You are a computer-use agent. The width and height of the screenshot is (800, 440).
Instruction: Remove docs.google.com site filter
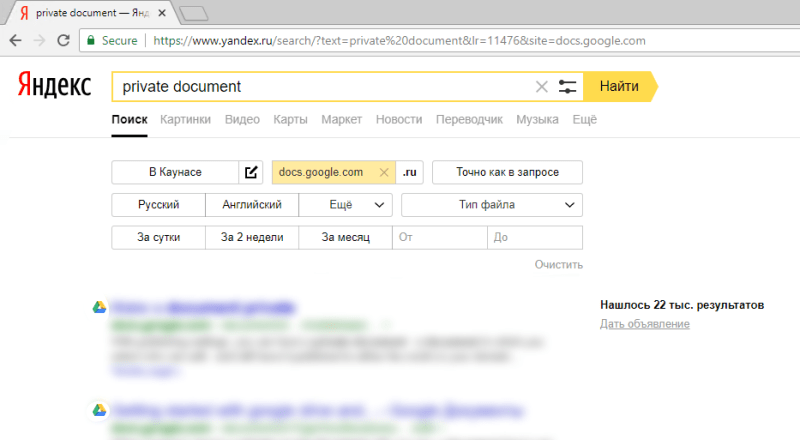[x=384, y=172]
